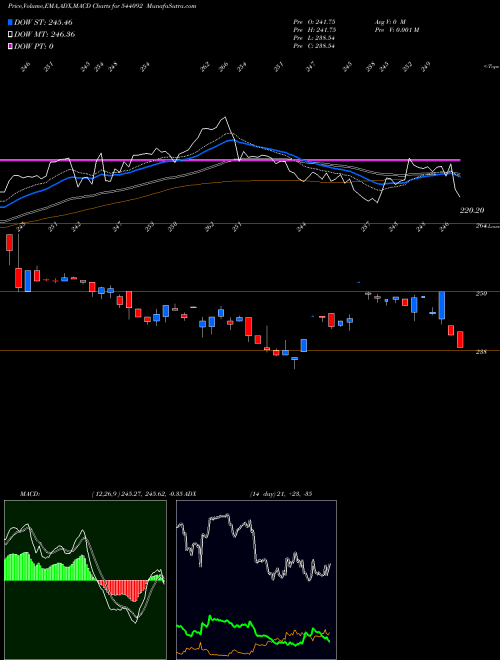Click the 220.20 price label
The image size is (500, 660).
pos(472,210)
